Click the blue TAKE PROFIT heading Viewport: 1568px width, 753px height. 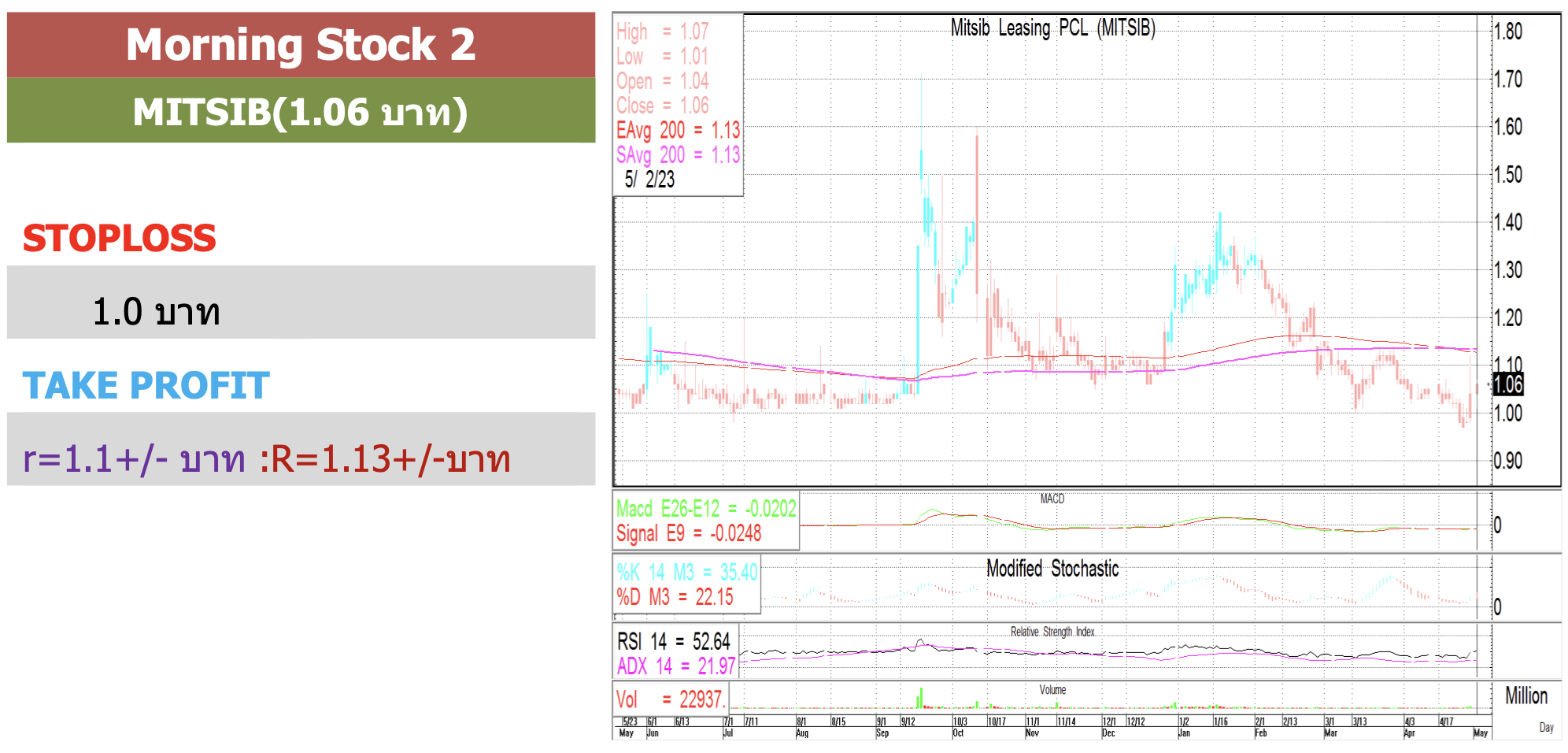[146, 385]
